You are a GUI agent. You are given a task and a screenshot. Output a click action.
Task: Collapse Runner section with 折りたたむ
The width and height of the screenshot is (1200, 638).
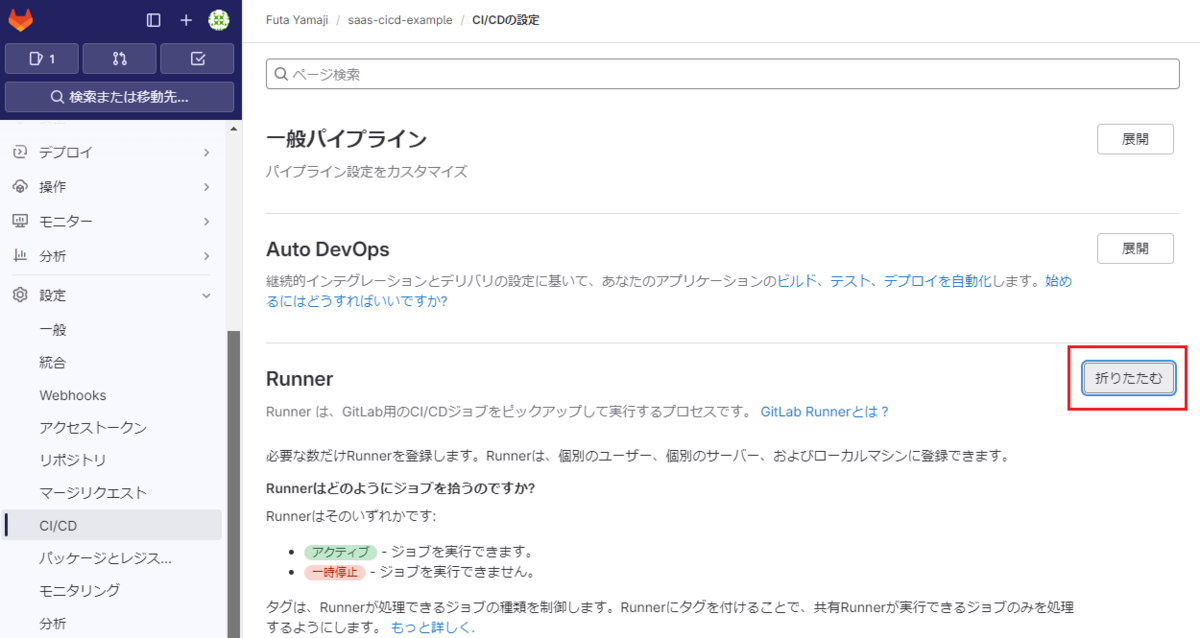coord(1129,378)
